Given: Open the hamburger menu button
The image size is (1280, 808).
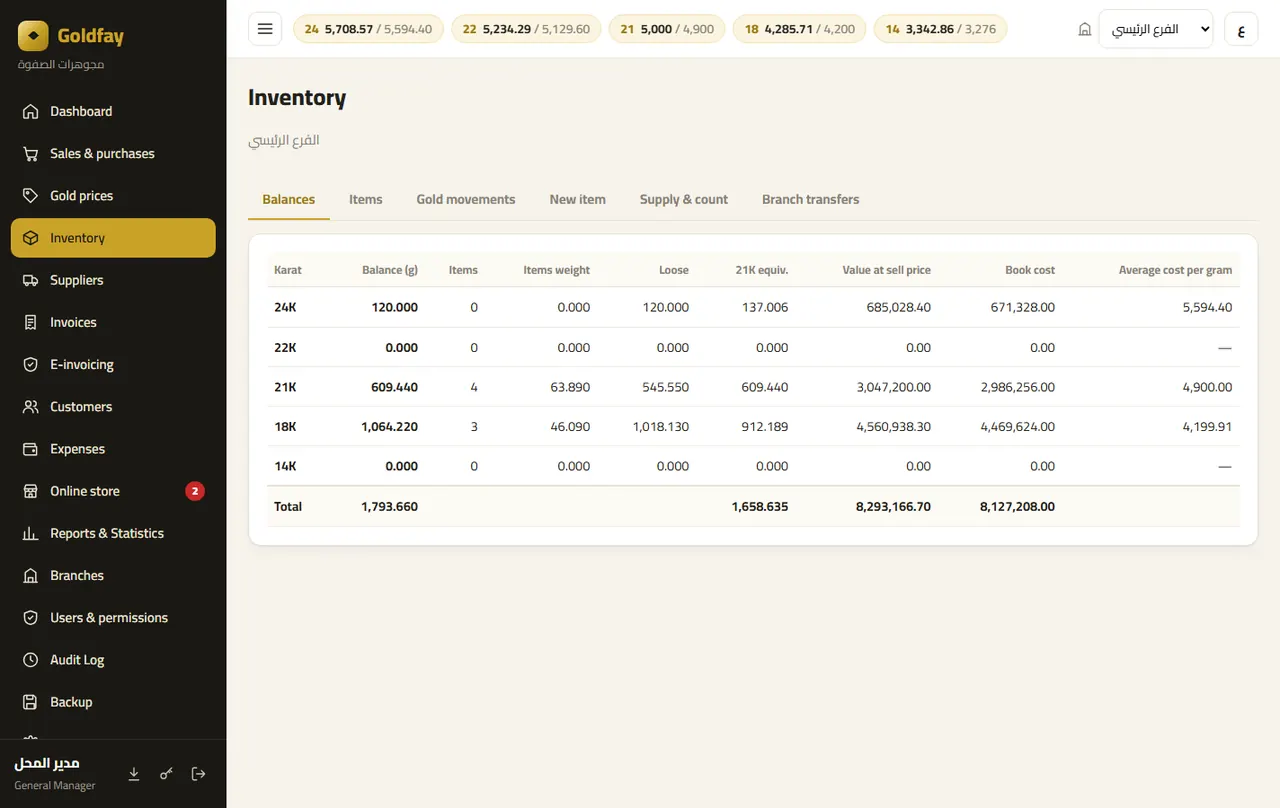Looking at the screenshot, I should click(x=265, y=29).
